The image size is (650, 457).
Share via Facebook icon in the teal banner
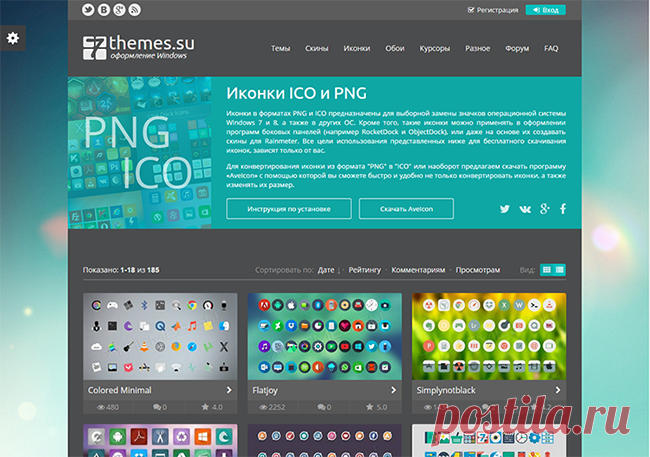[563, 209]
